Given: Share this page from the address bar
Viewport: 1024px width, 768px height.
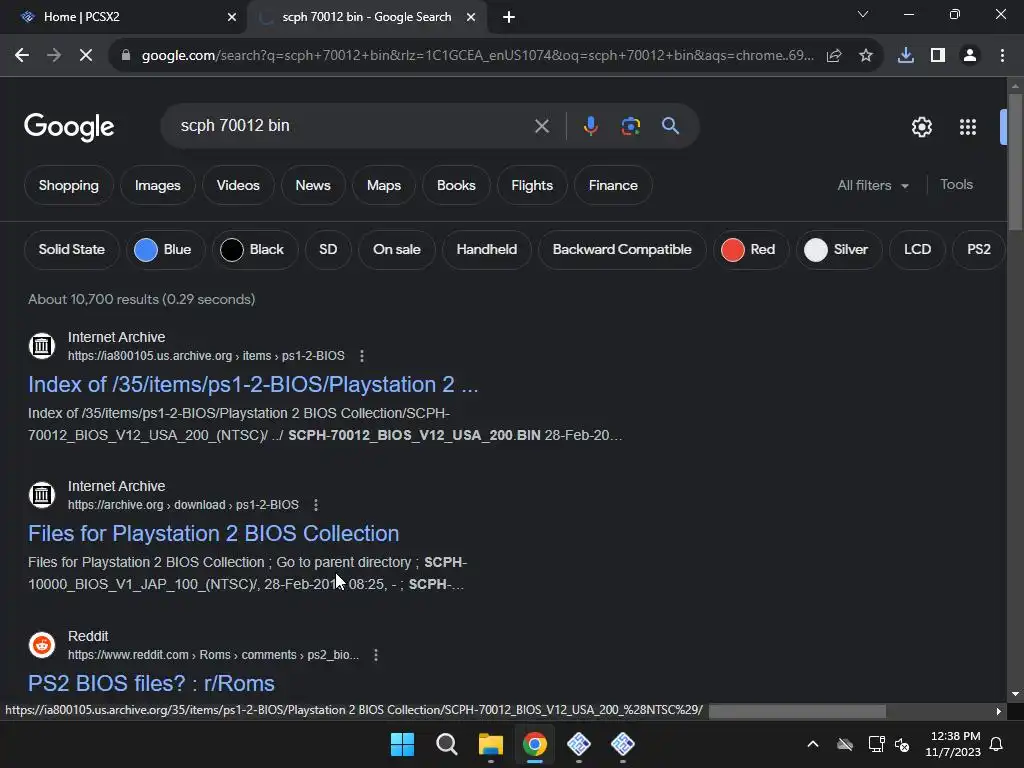Looking at the screenshot, I should [834, 56].
